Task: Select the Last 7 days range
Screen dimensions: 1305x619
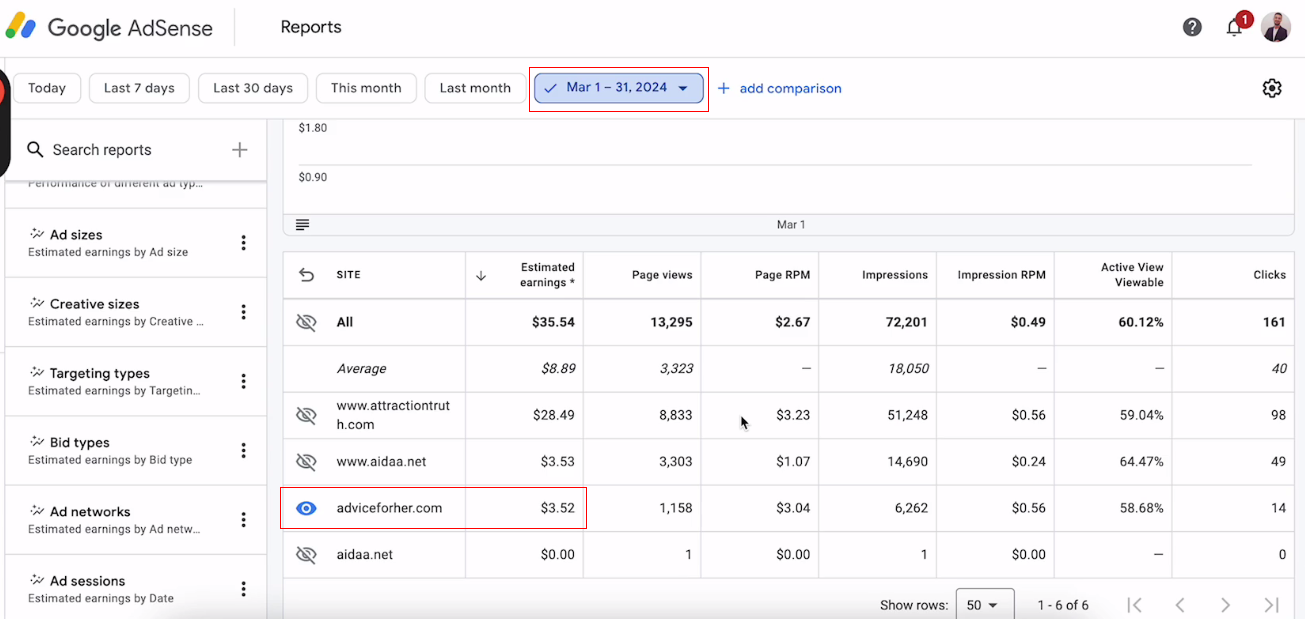Action: (x=139, y=88)
